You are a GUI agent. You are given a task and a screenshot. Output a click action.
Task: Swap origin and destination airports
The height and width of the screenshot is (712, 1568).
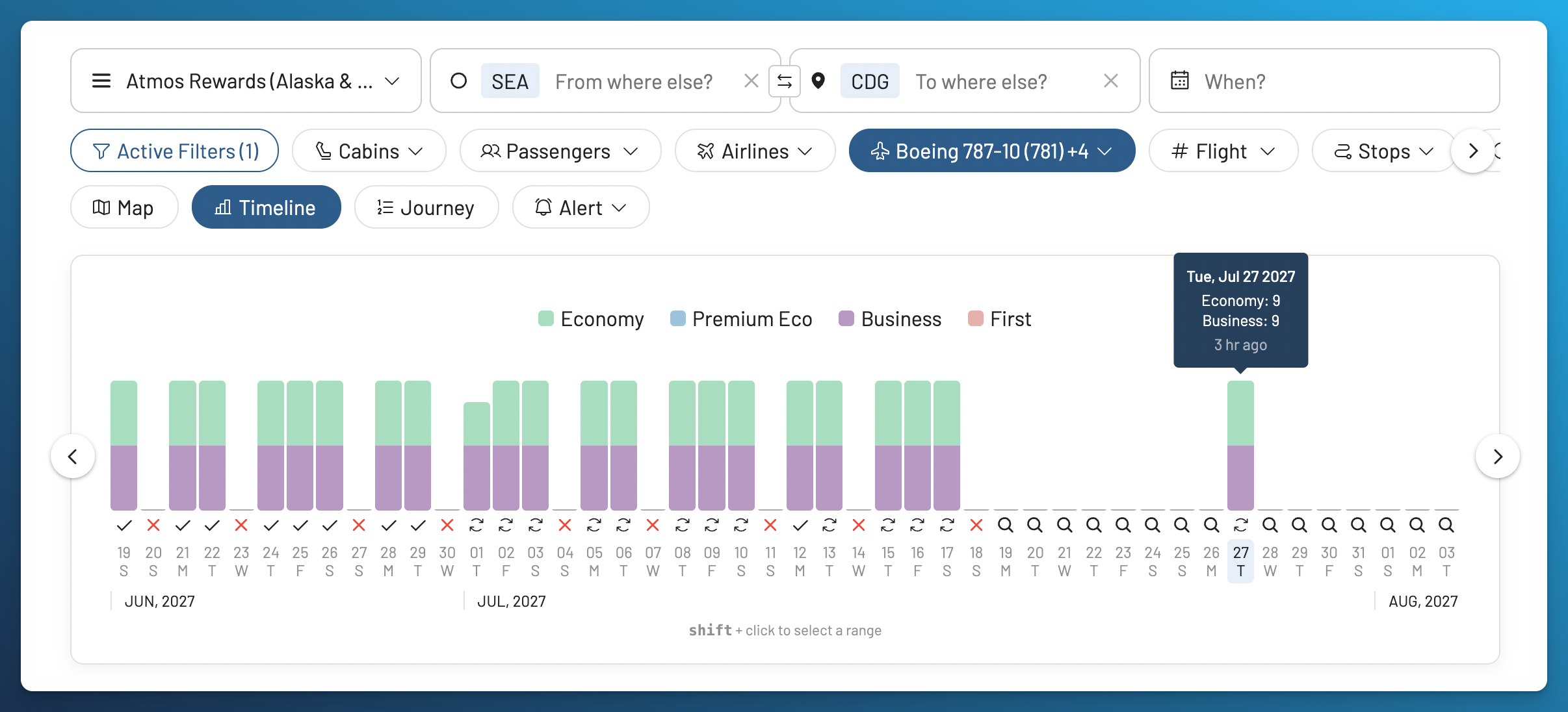coord(785,81)
